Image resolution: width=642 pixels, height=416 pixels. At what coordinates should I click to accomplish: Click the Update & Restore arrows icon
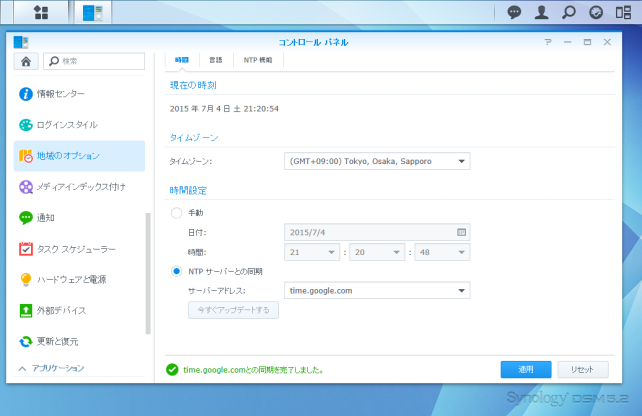pyautogui.click(x=26, y=341)
